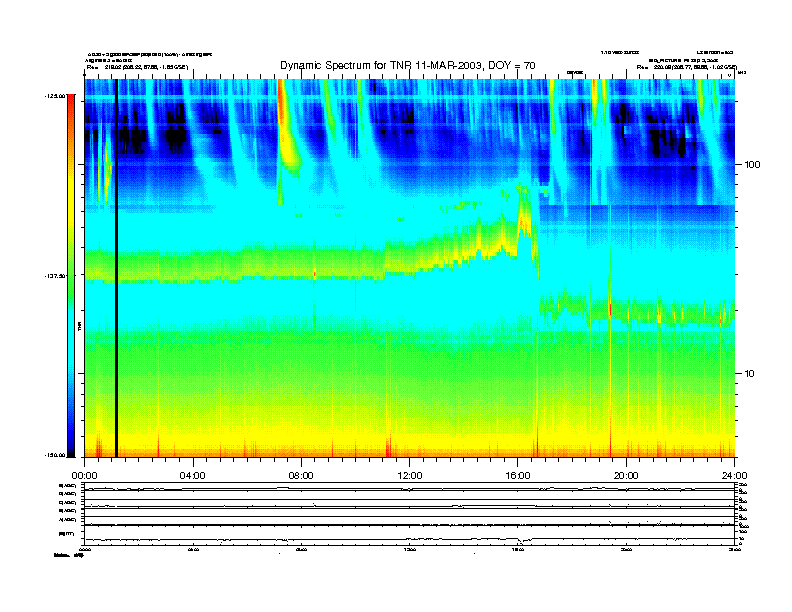Click the "100" frequency axis label
The height and width of the screenshot is (612, 792).
click(753, 165)
